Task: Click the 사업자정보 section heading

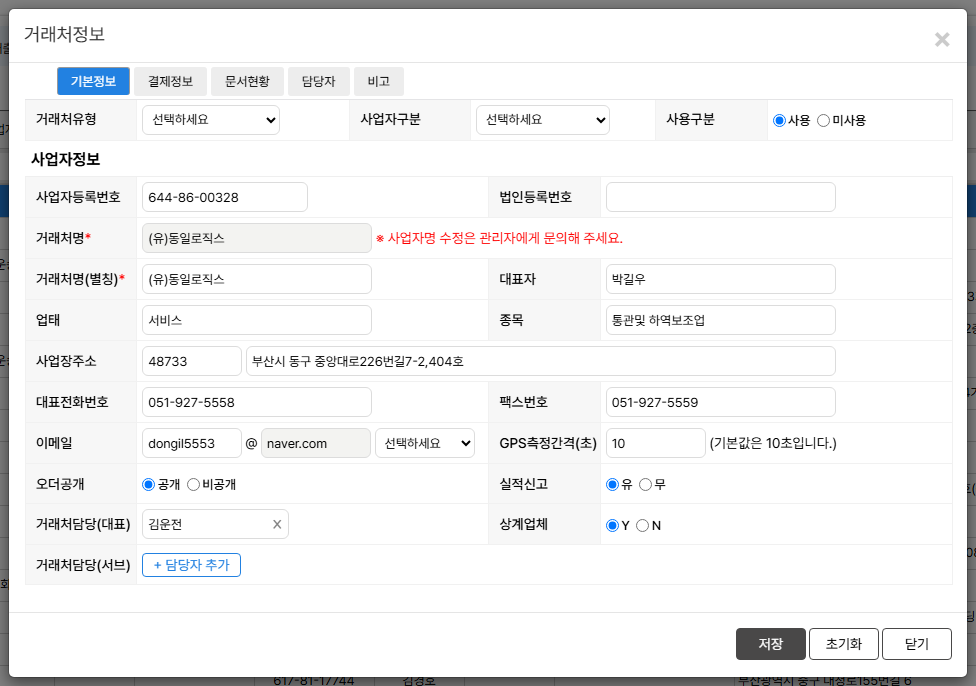Action: 66,159
